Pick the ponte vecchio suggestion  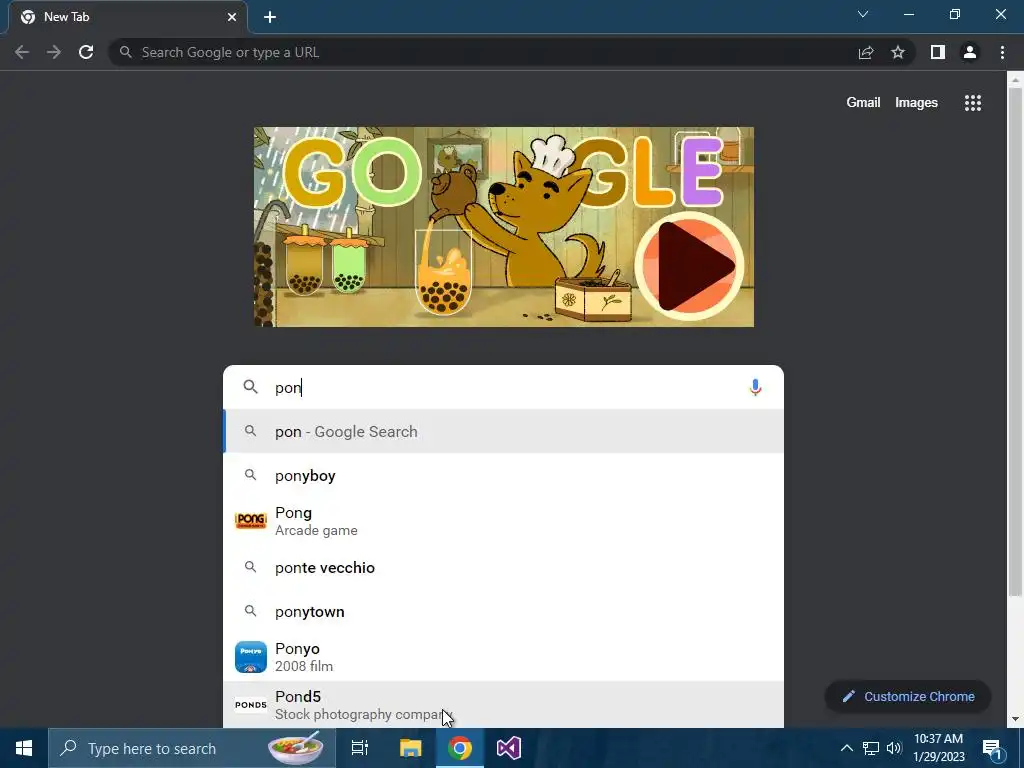click(503, 568)
